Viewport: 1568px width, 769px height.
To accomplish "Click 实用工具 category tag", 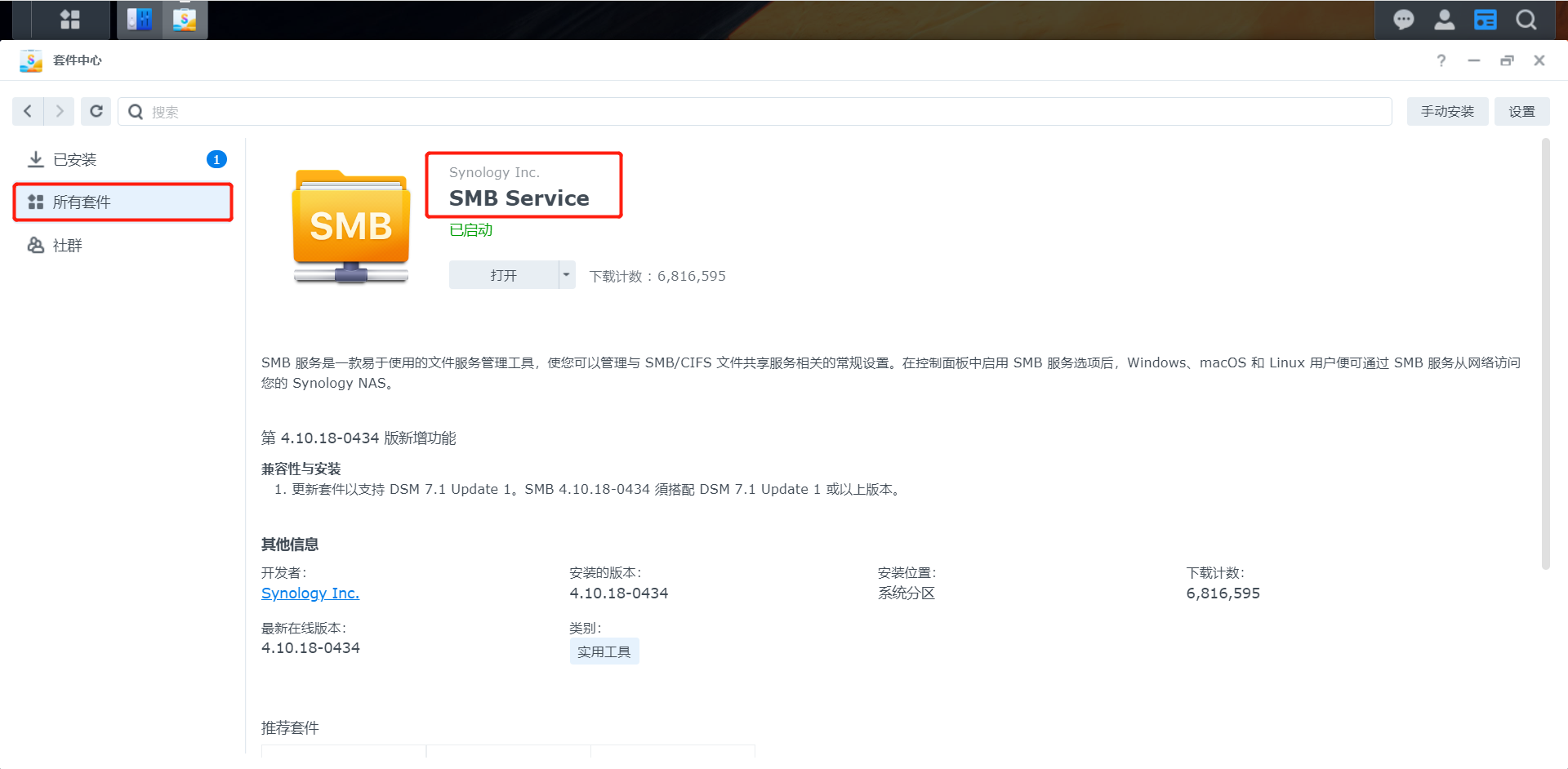I will coord(604,651).
